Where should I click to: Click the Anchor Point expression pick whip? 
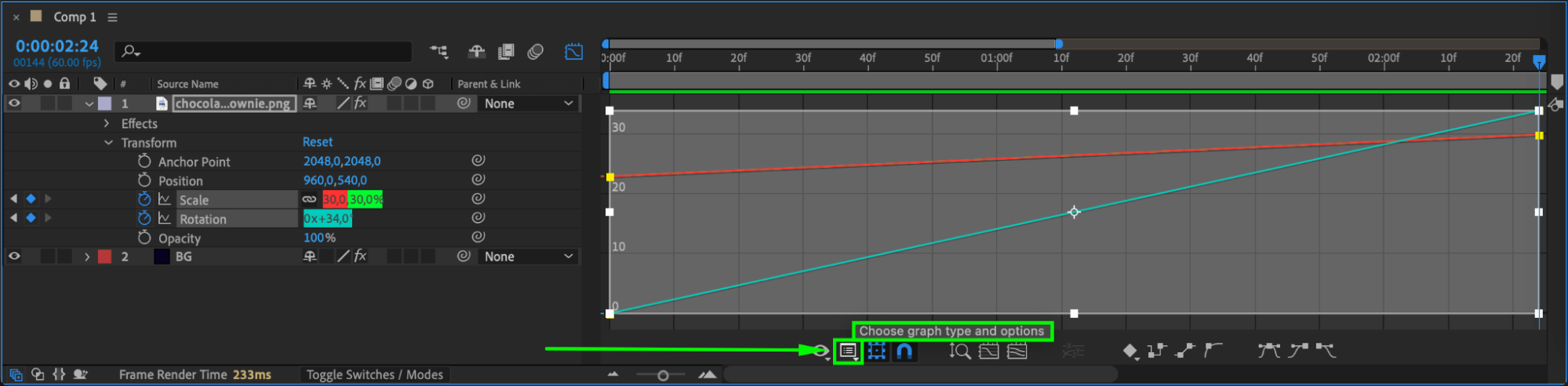click(478, 160)
